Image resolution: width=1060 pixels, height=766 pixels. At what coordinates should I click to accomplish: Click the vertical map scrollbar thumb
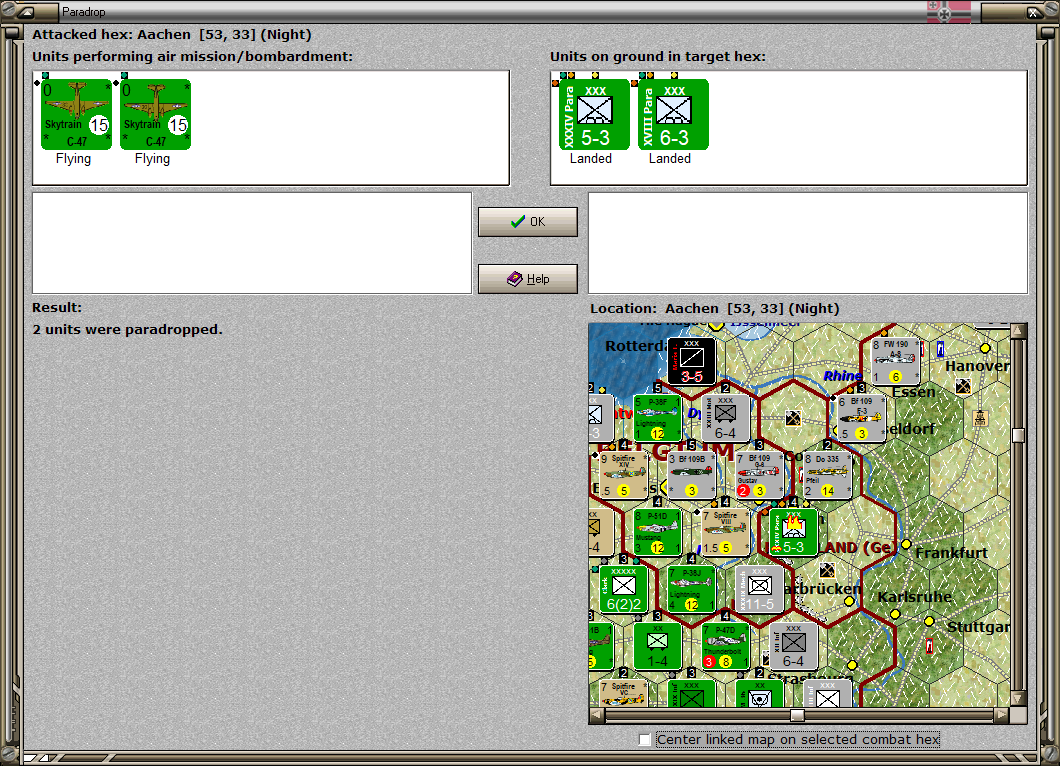[x=1018, y=435]
